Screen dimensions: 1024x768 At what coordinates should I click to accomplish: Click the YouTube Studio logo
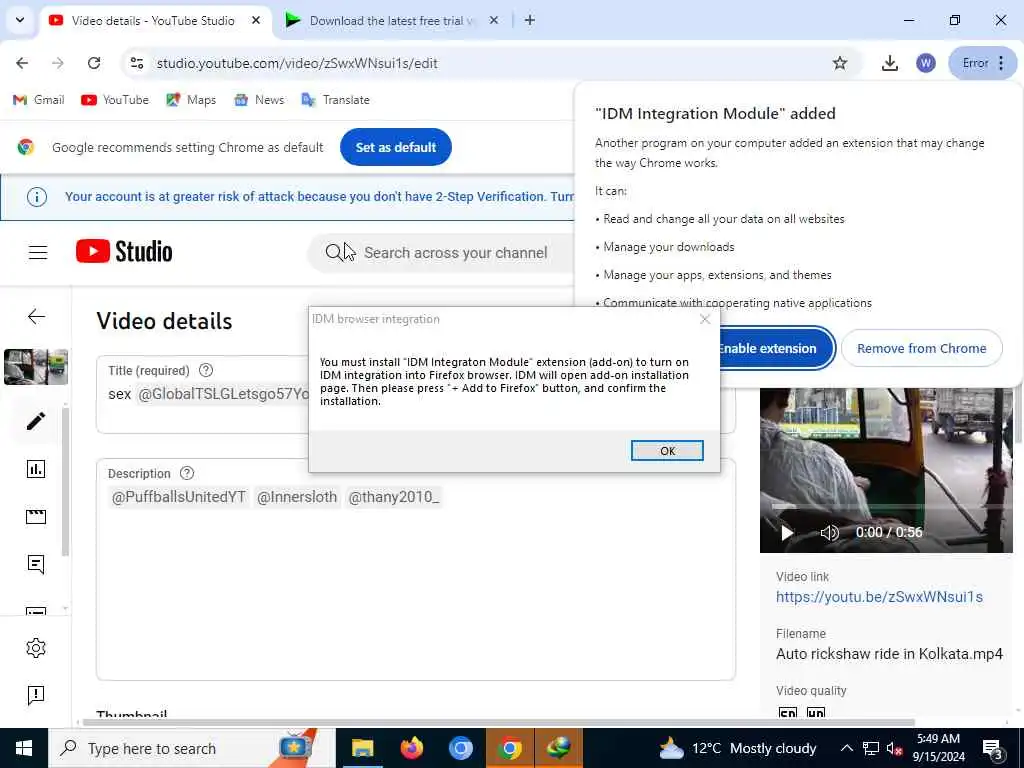pos(124,251)
